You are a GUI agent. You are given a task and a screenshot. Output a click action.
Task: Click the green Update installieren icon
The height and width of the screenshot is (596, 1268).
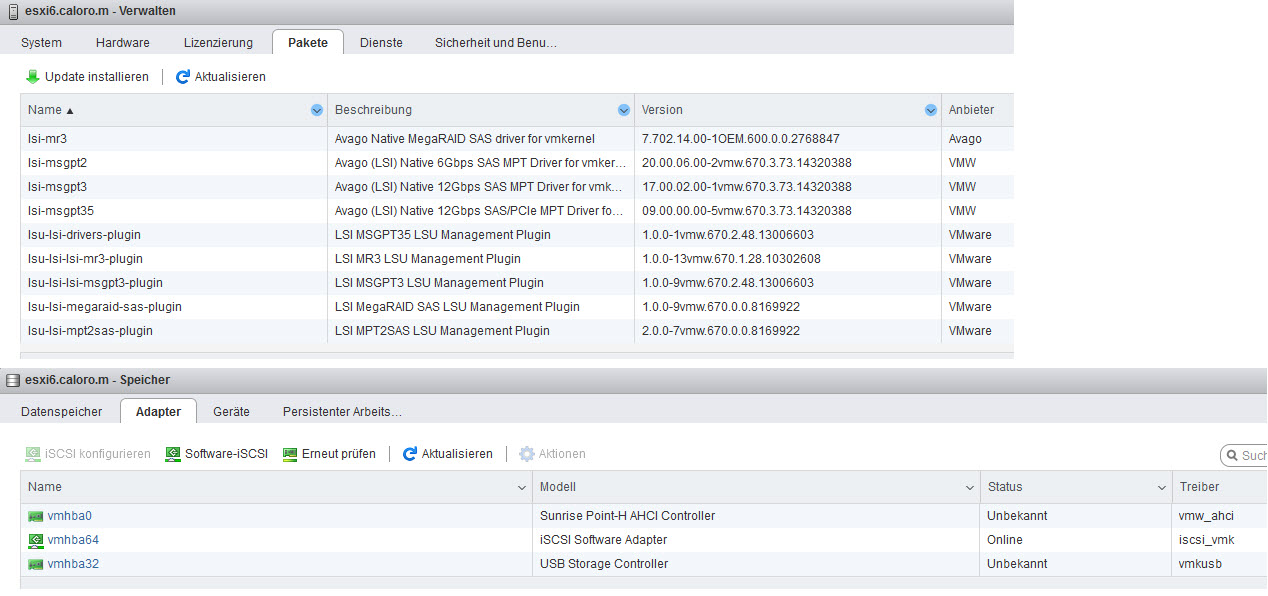click(33, 77)
